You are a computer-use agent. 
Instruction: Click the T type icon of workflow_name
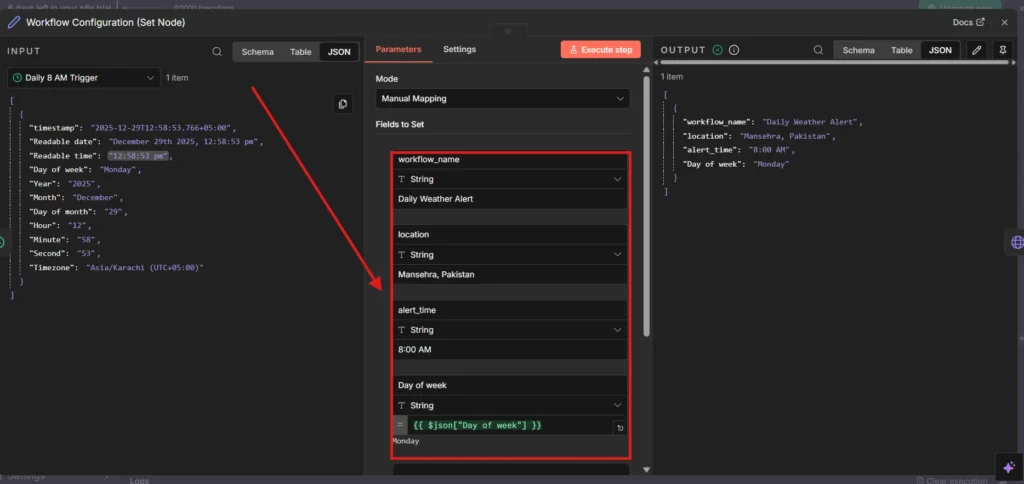[402, 179]
